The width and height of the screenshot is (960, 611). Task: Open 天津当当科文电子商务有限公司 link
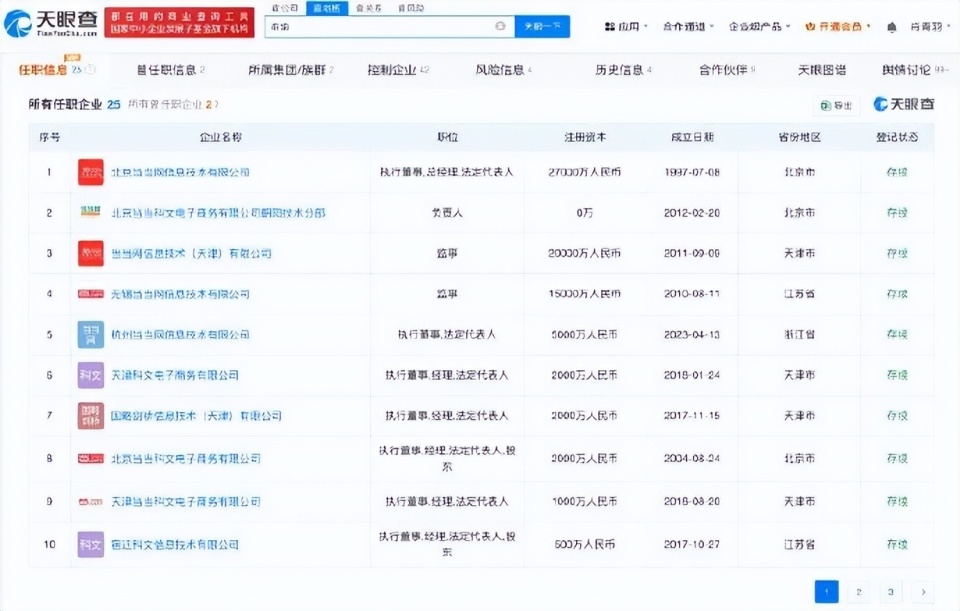click(186, 501)
